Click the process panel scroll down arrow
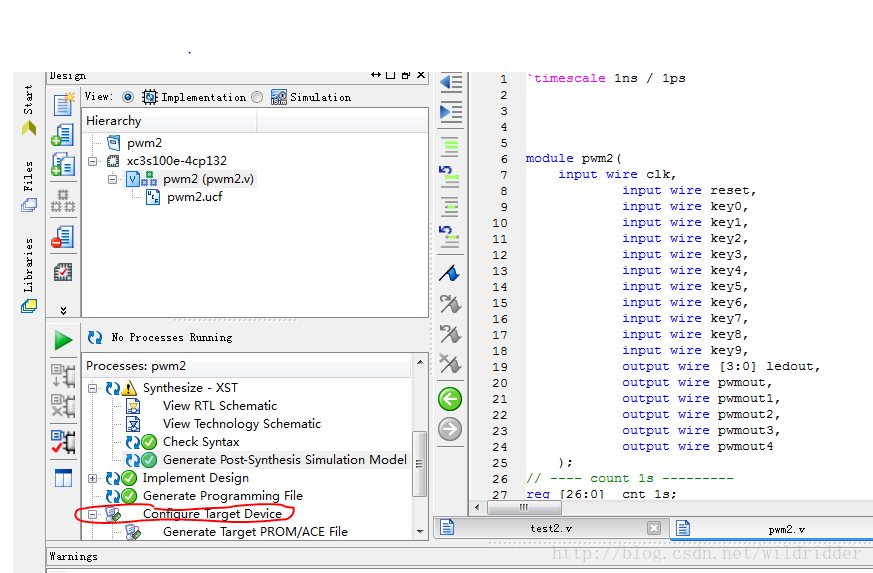Screen dimensions: 873x573 [x=420, y=532]
